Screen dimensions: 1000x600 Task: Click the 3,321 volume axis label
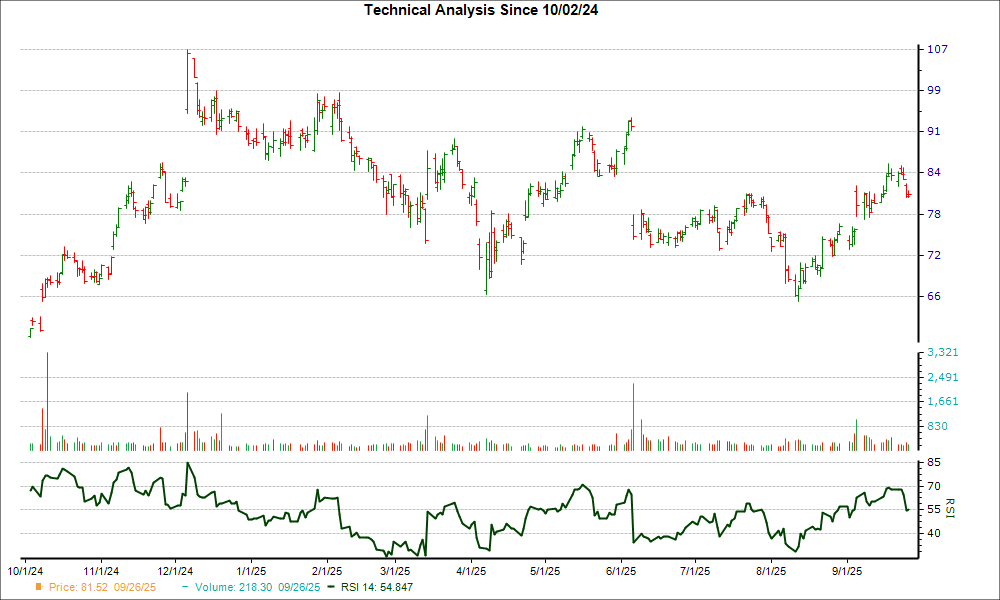(x=943, y=353)
